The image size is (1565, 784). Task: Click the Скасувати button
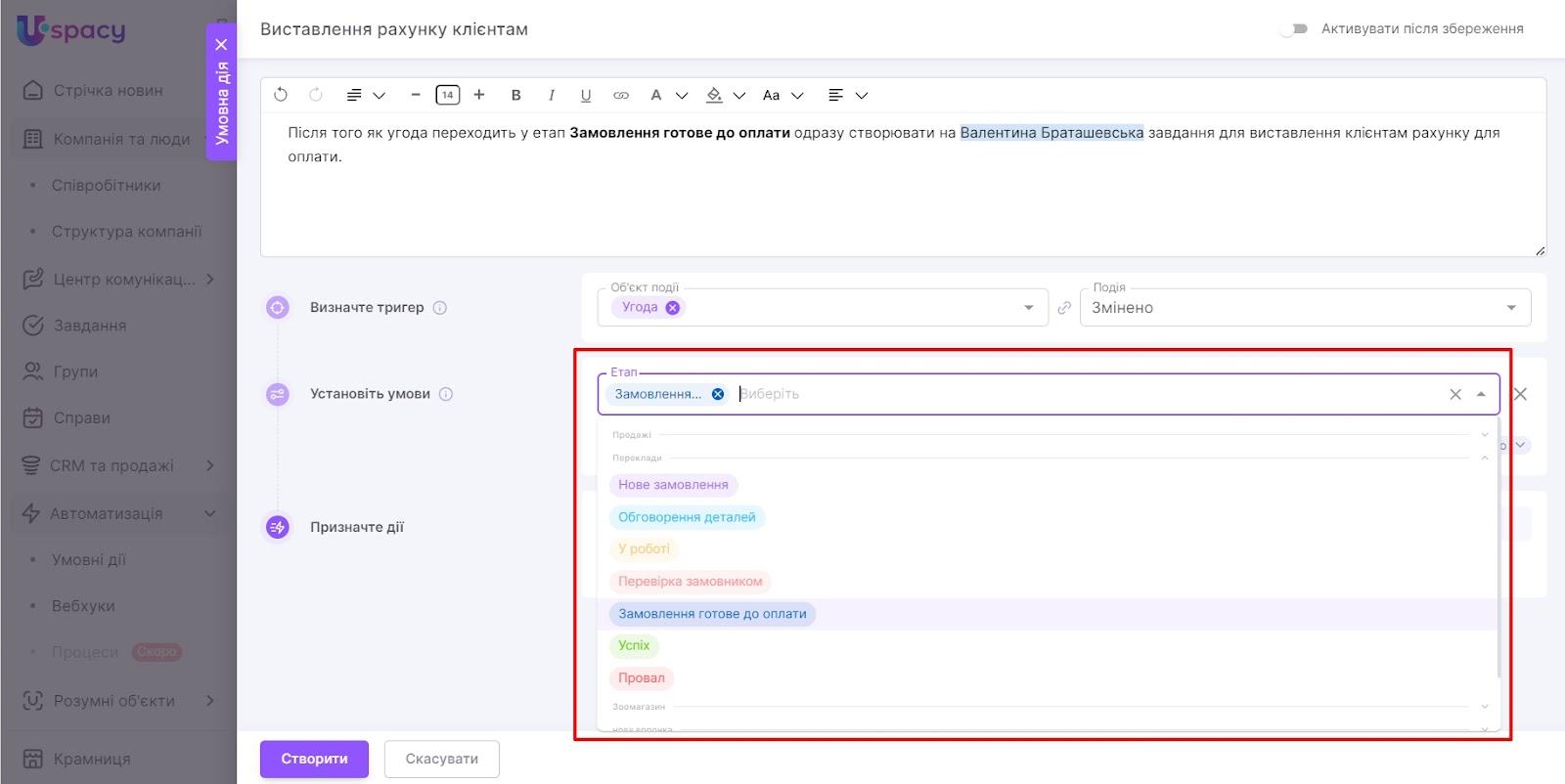click(441, 759)
